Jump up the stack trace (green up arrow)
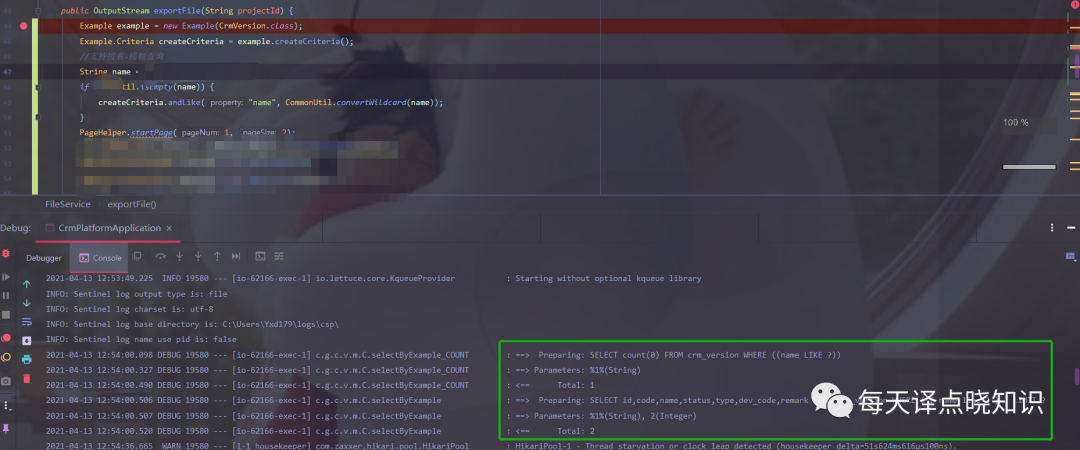The image size is (1080, 450). coord(27,284)
